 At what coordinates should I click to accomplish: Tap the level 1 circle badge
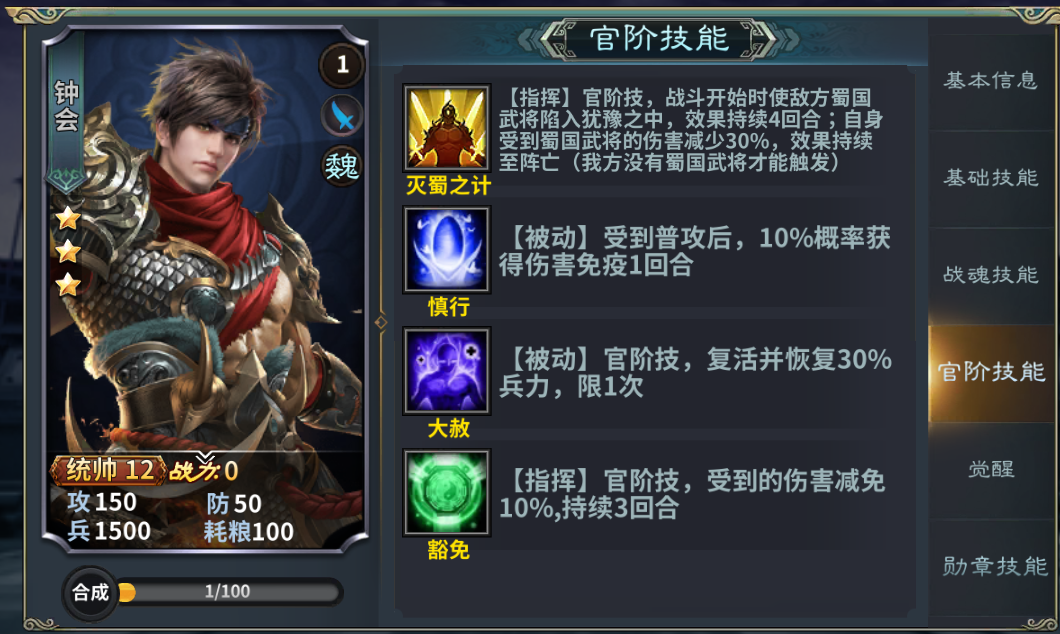[342, 65]
